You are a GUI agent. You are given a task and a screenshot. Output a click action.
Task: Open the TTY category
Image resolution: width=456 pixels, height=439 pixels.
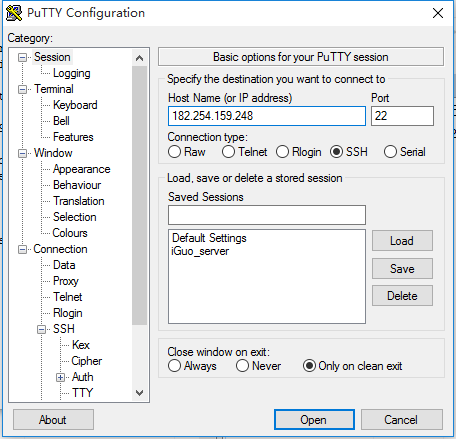coord(82,393)
